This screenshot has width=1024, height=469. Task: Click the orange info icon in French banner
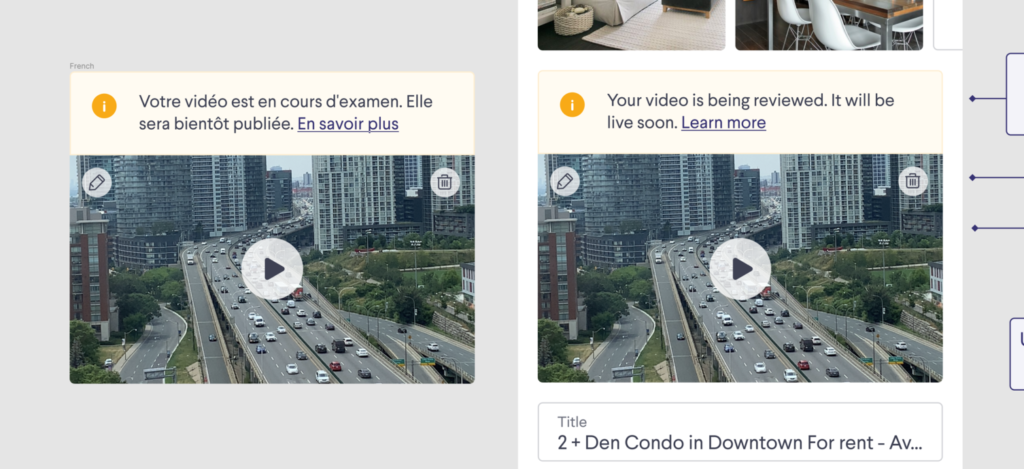tap(104, 106)
